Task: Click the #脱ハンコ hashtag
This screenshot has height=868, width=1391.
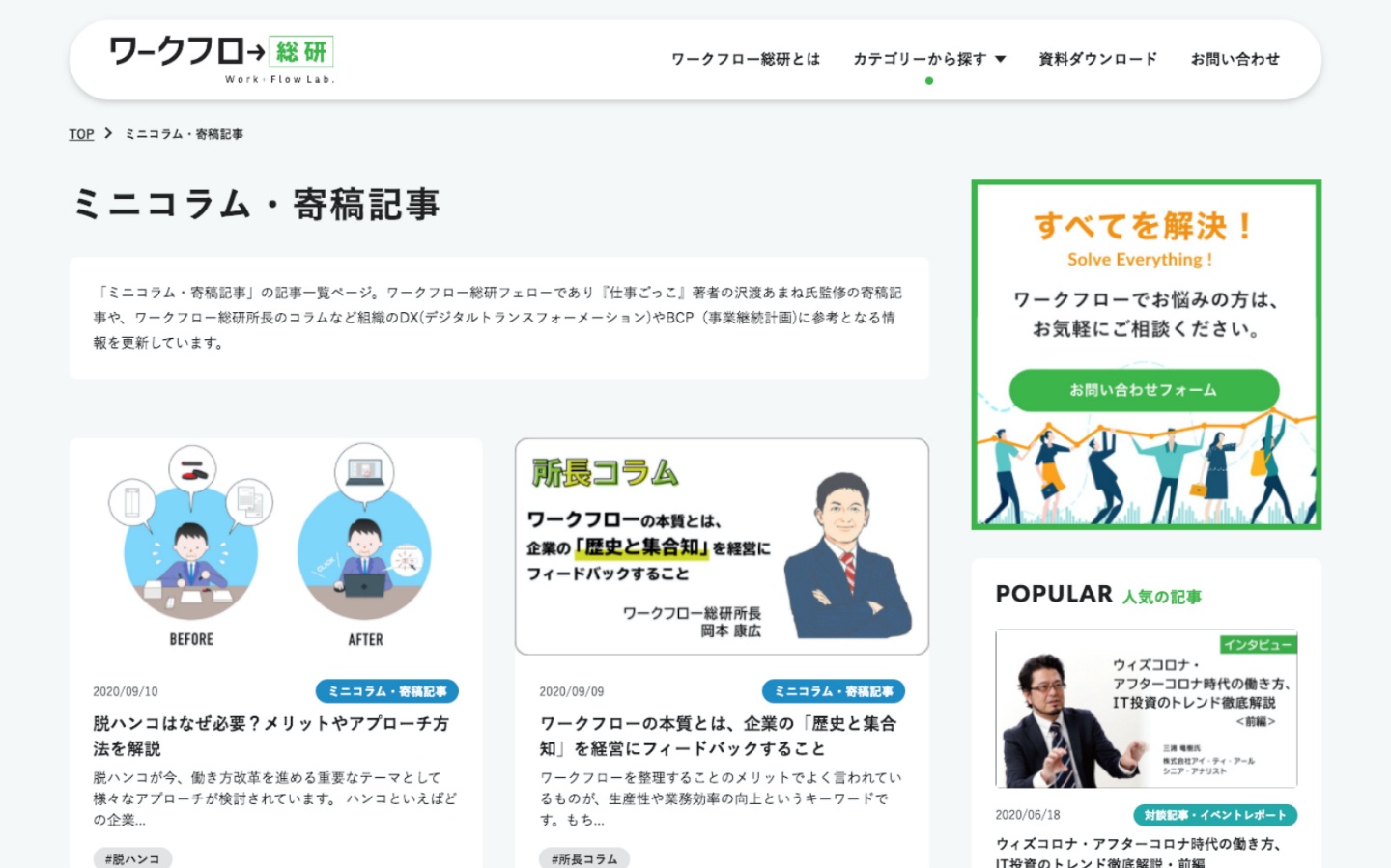Action: click(x=132, y=858)
